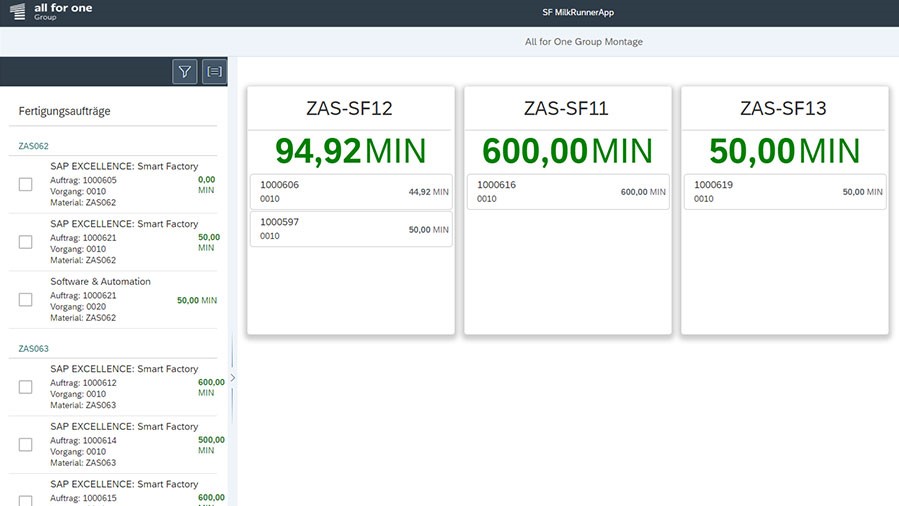Select the ZAS-SF11 workstation card header
This screenshot has width=899, height=506.
tap(567, 109)
